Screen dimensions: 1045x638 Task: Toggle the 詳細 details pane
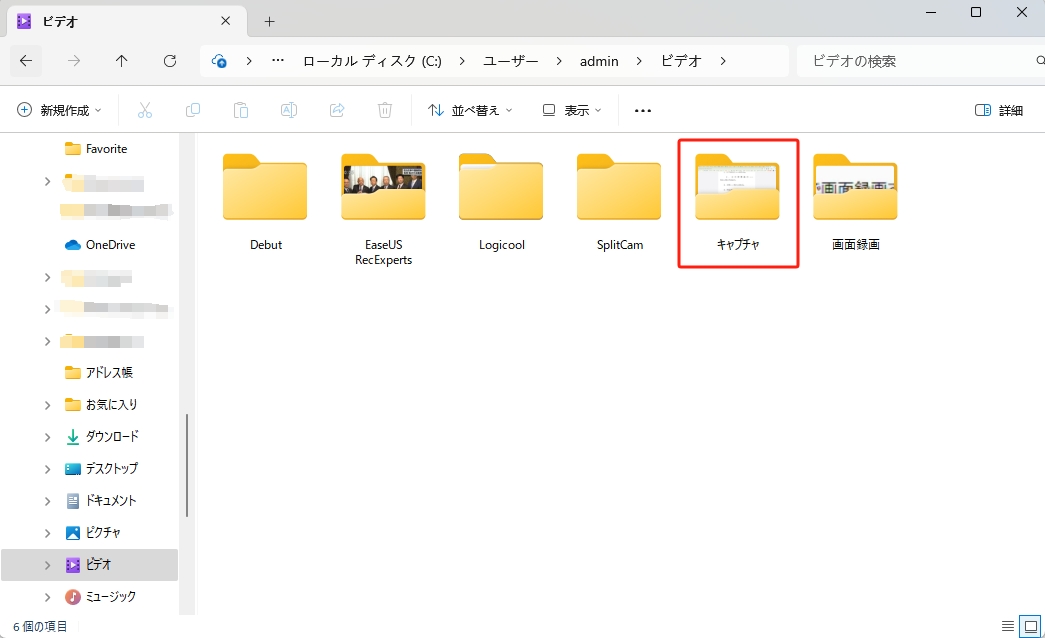coord(997,110)
